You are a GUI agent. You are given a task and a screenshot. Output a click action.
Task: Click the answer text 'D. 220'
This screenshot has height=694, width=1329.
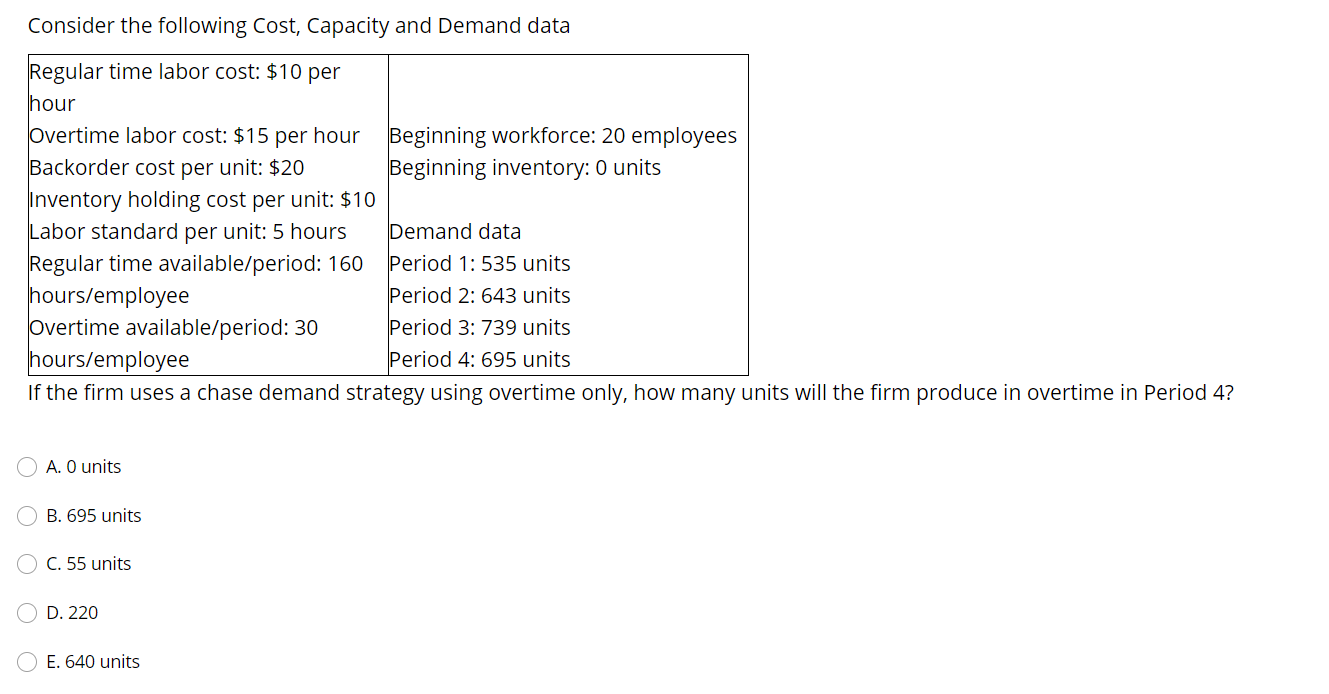(x=71, y=612)
